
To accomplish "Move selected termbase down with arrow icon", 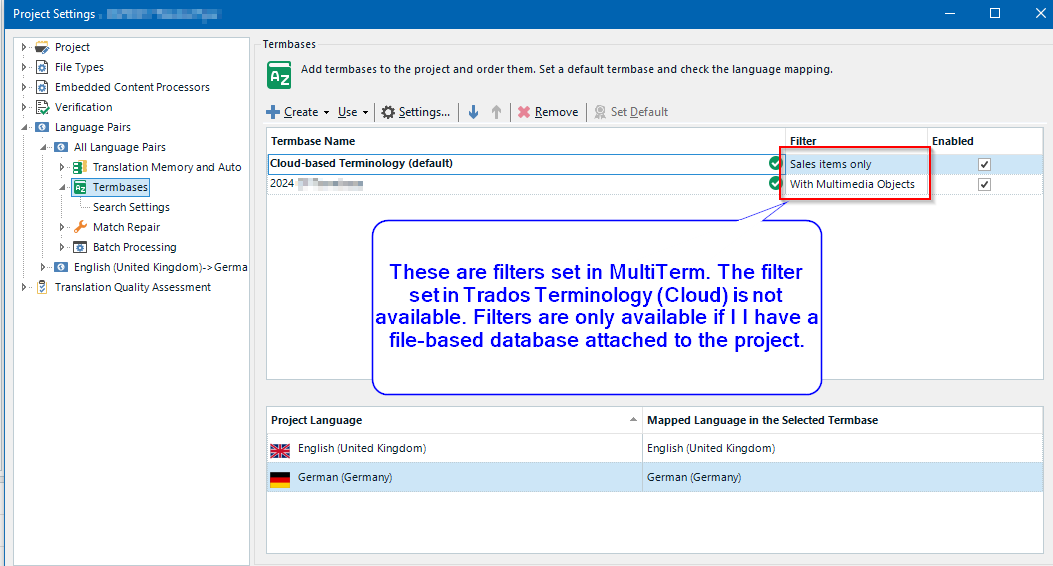I will coord(473,112).
